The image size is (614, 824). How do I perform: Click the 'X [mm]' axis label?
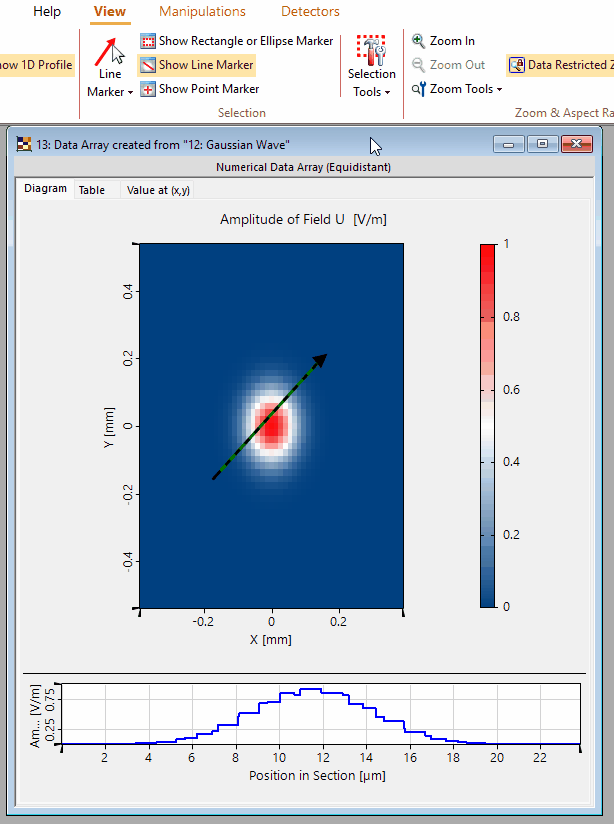271,640
